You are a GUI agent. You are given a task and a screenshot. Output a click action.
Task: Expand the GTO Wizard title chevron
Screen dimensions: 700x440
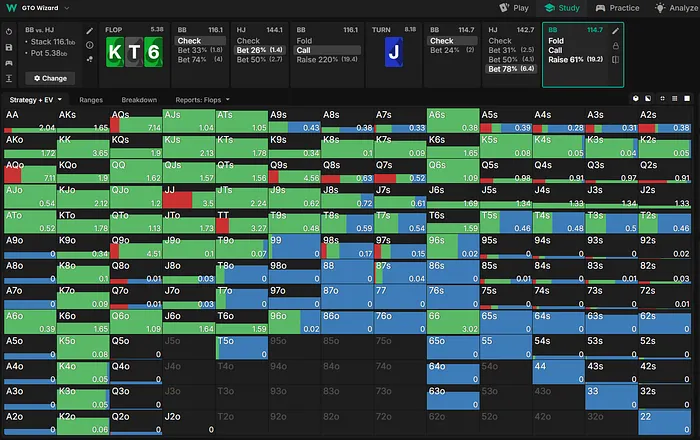[x=64, y=8]
